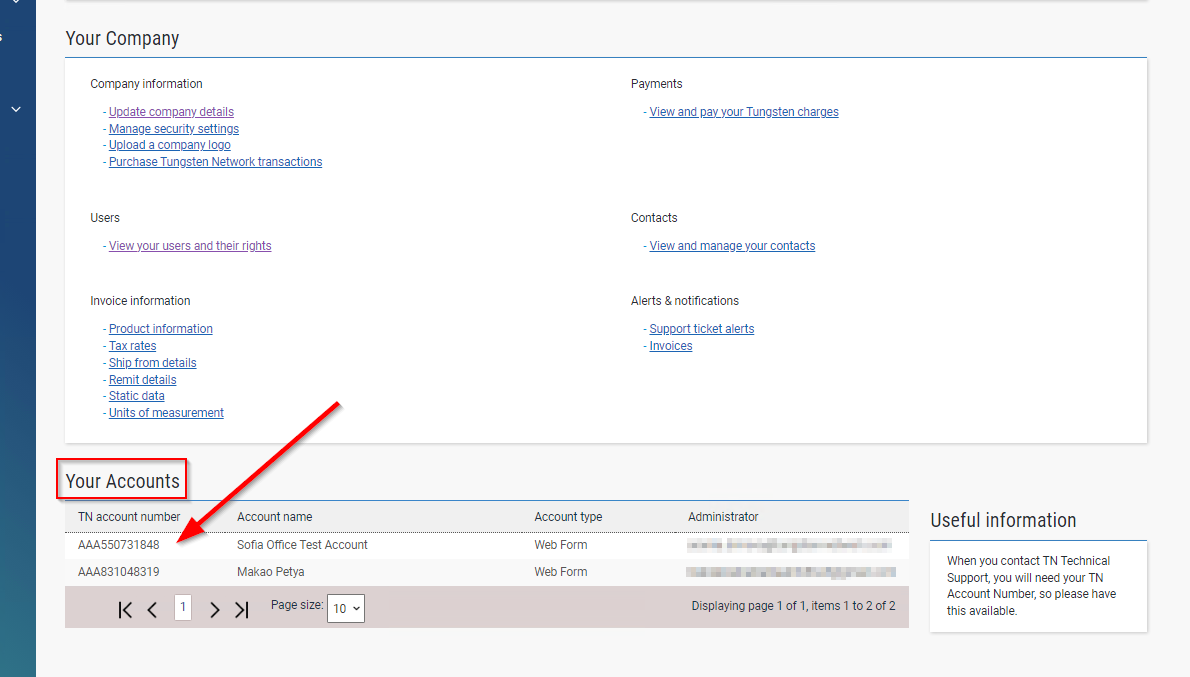This screenshot has height=677, width=1190.
Task: View your users and their rights
Action: tap(190, 245)
